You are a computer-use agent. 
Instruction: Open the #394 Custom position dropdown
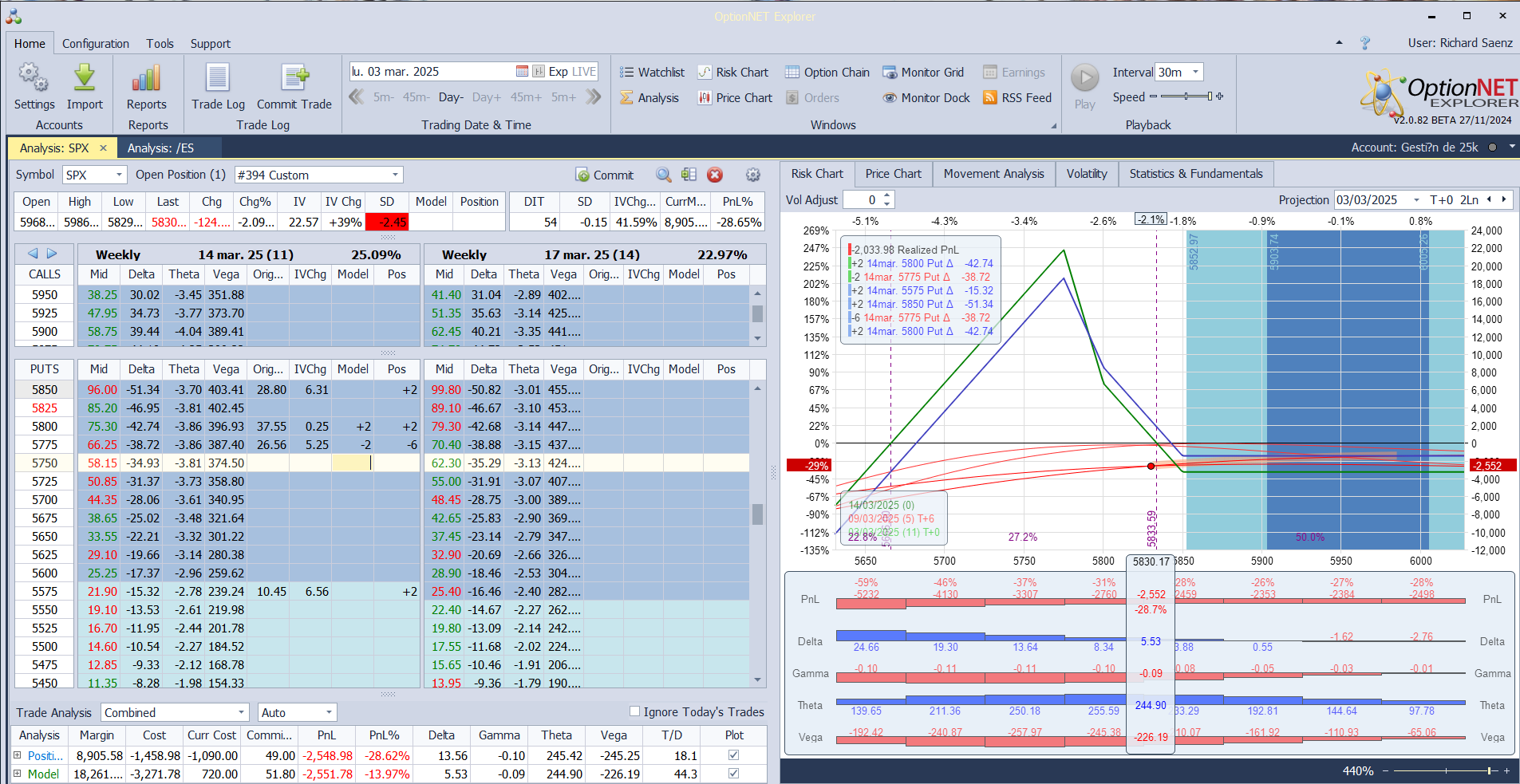pos(395,175)
